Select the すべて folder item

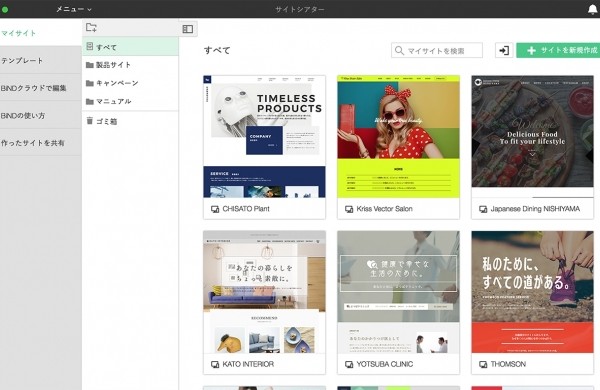[x=130, y=47]
